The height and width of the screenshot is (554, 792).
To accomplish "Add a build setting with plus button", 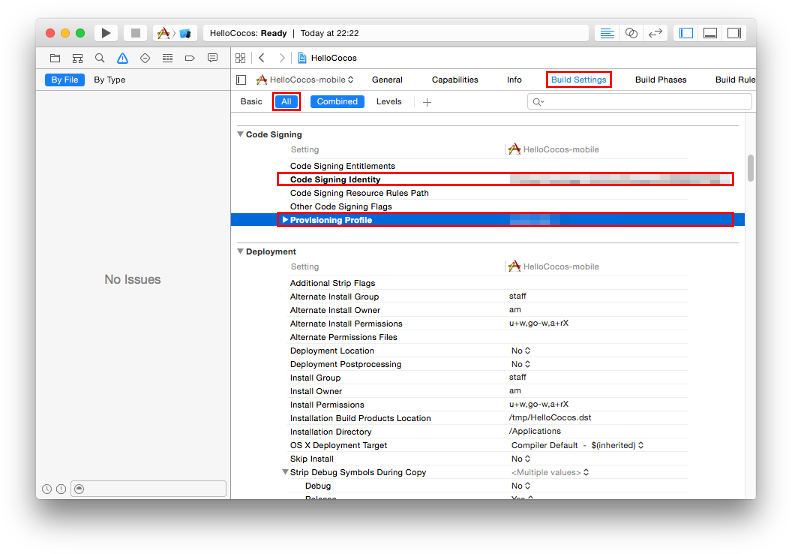I will [427, 103].
